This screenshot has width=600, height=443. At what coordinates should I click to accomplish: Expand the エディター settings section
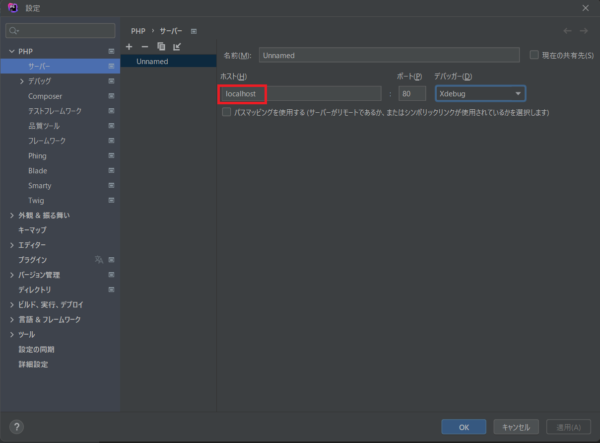pos(11,245)
